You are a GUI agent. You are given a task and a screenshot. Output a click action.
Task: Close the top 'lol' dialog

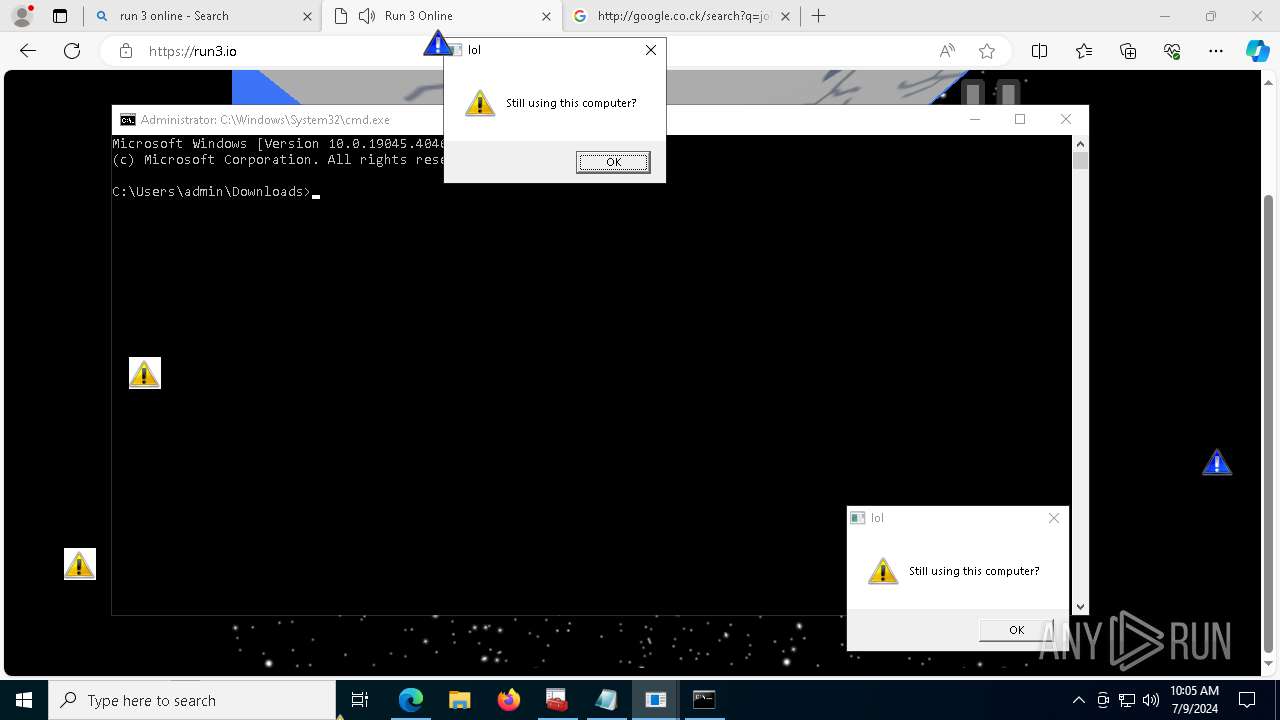point(651,50)
